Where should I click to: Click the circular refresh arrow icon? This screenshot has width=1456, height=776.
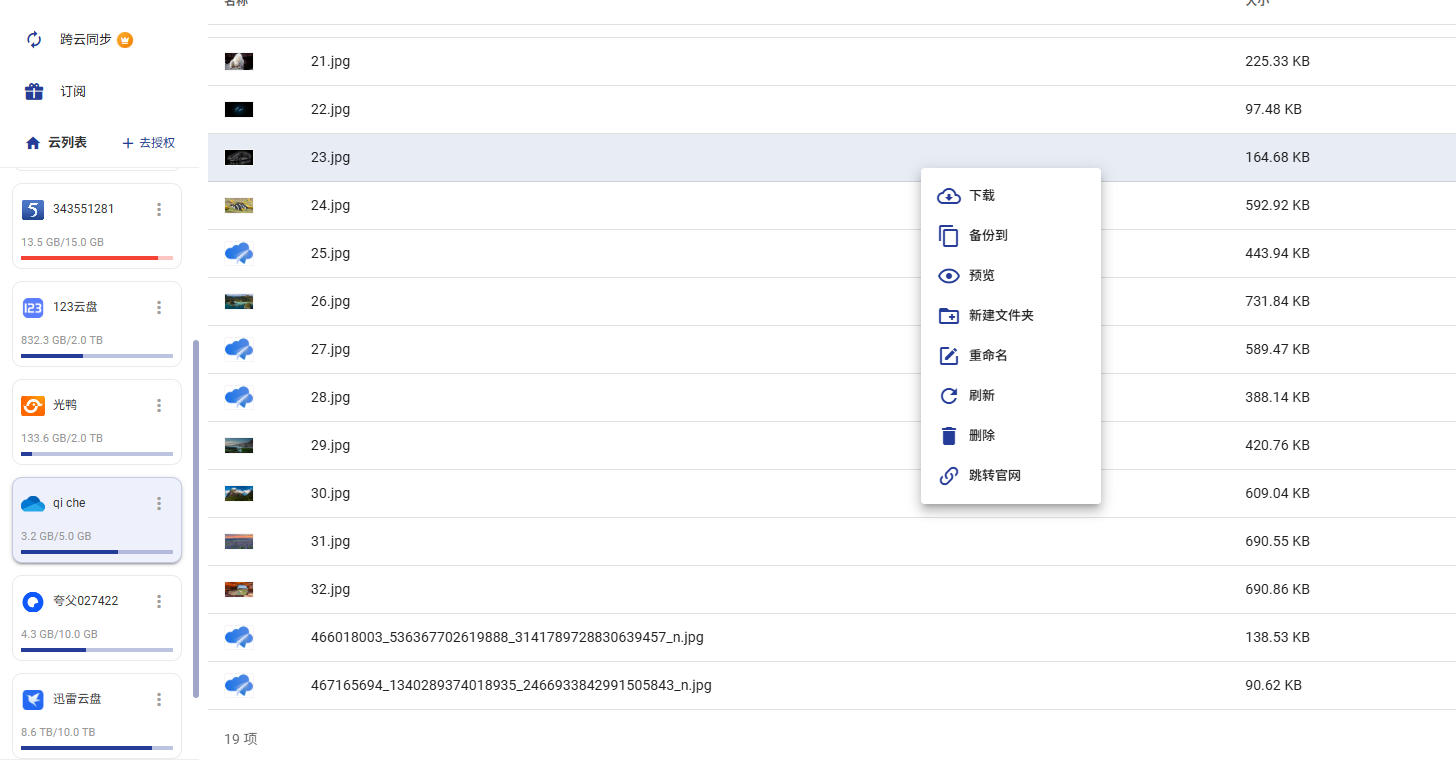pyautogui.click(x=949, y=396)
